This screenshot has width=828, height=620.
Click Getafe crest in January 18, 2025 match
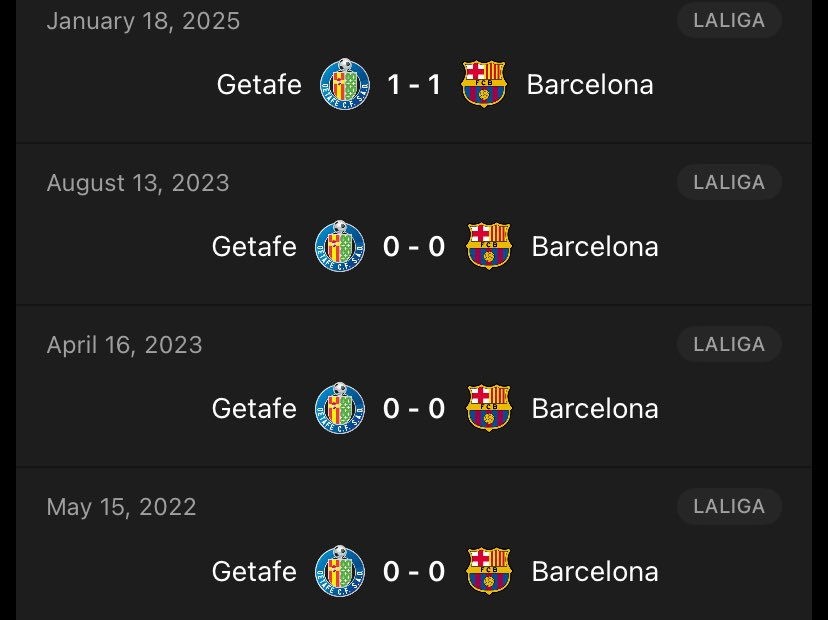click(344, 84)
